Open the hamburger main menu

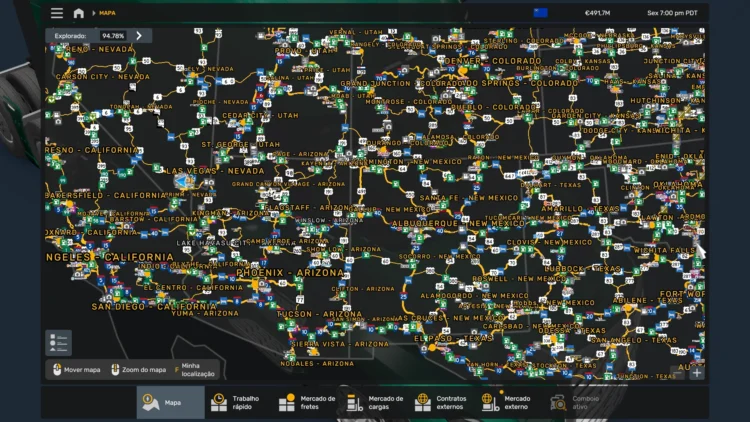coord(57,13)
